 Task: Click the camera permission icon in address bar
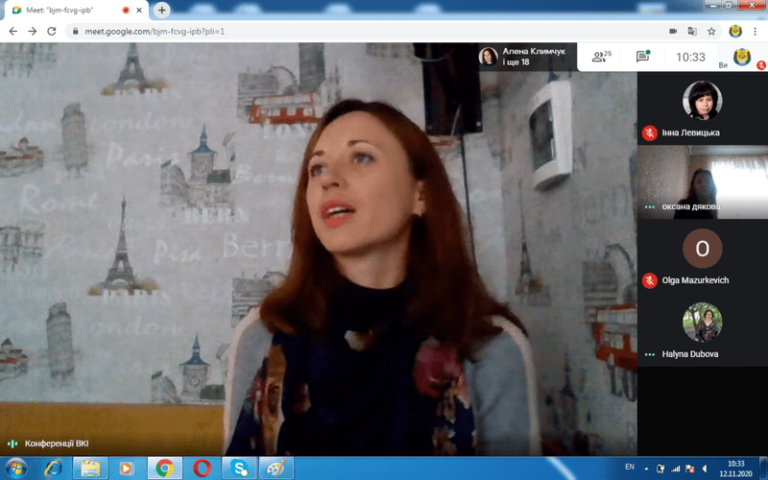pyautogui.click(x=674, y=31)
